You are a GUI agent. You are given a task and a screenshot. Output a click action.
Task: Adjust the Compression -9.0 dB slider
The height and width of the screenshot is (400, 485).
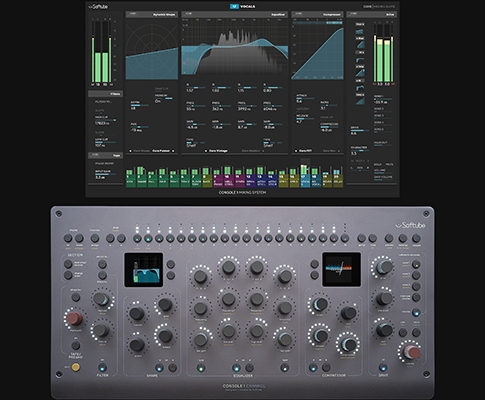(330, 127)
